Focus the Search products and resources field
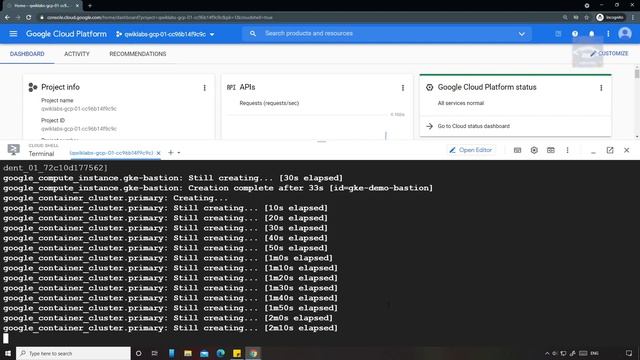This screenshot has height=360, width=640. pos(387,33)
